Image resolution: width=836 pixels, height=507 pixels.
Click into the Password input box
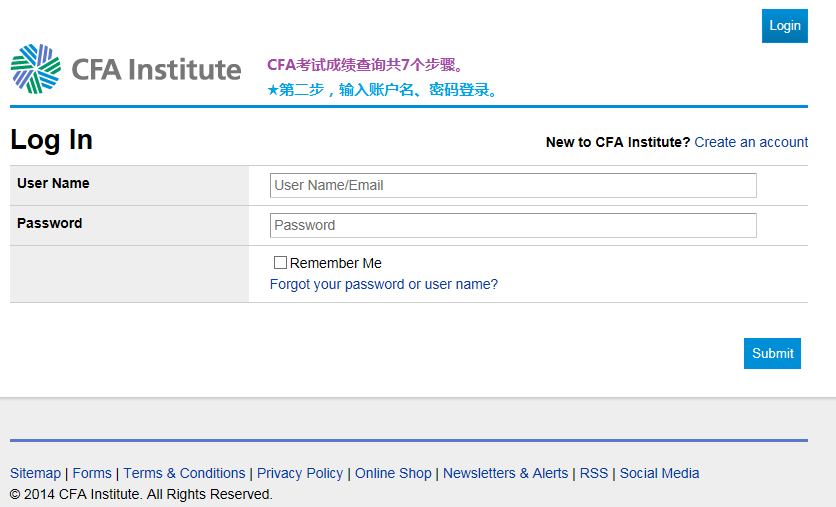[513, 225]
